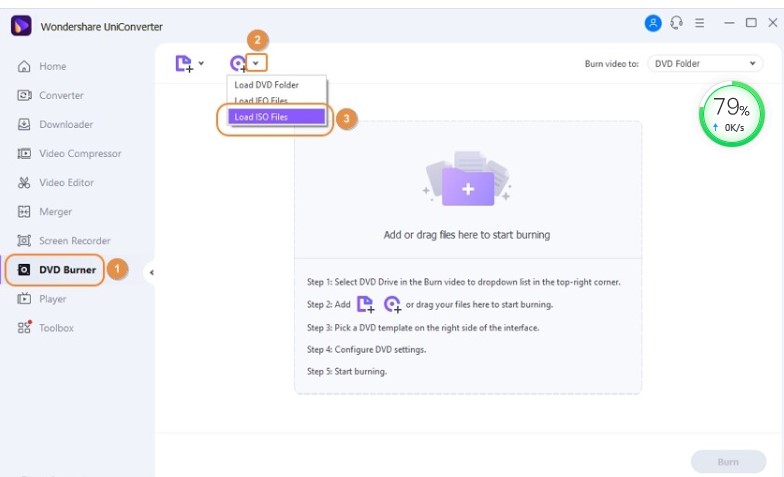Click the Wondershare UniConverter logo
The width and height of the screenshot is (784, 477).
[x=21, y=26]
